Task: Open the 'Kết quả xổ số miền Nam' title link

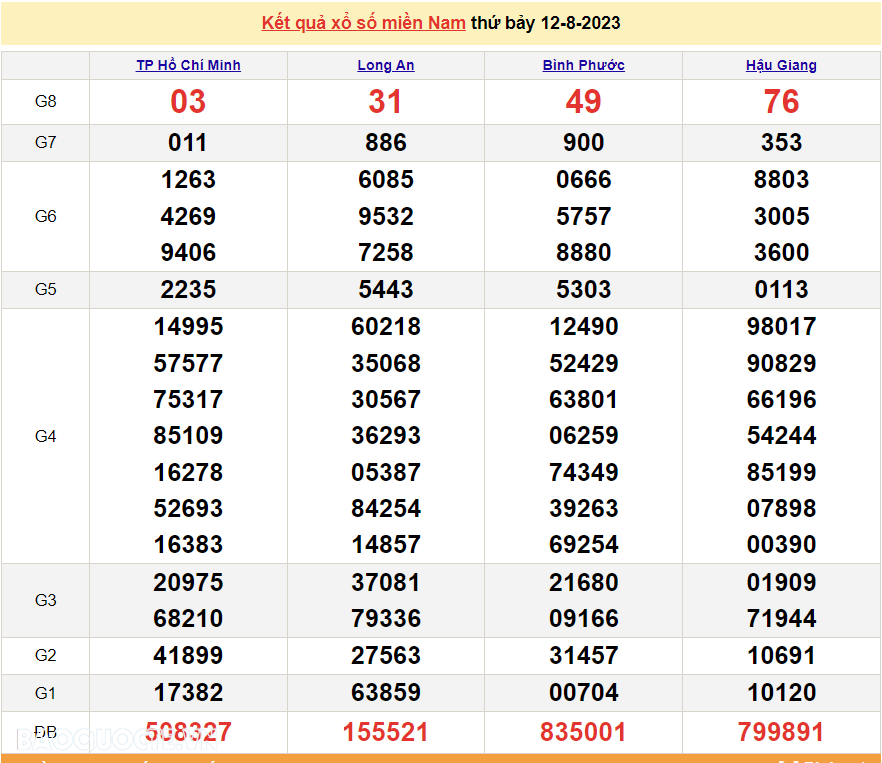Action: click(363, 23)
